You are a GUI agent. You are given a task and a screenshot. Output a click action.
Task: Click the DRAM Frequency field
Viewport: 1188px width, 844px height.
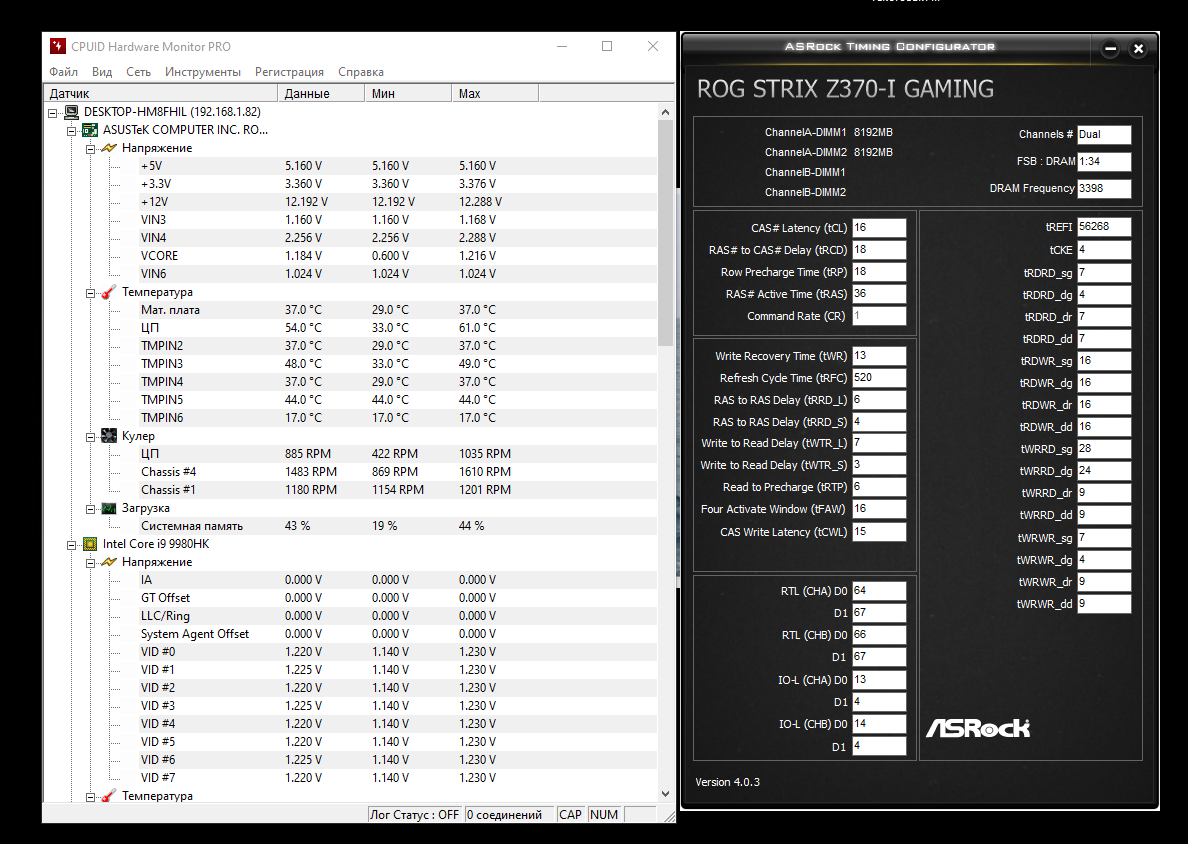[1104, 189]
